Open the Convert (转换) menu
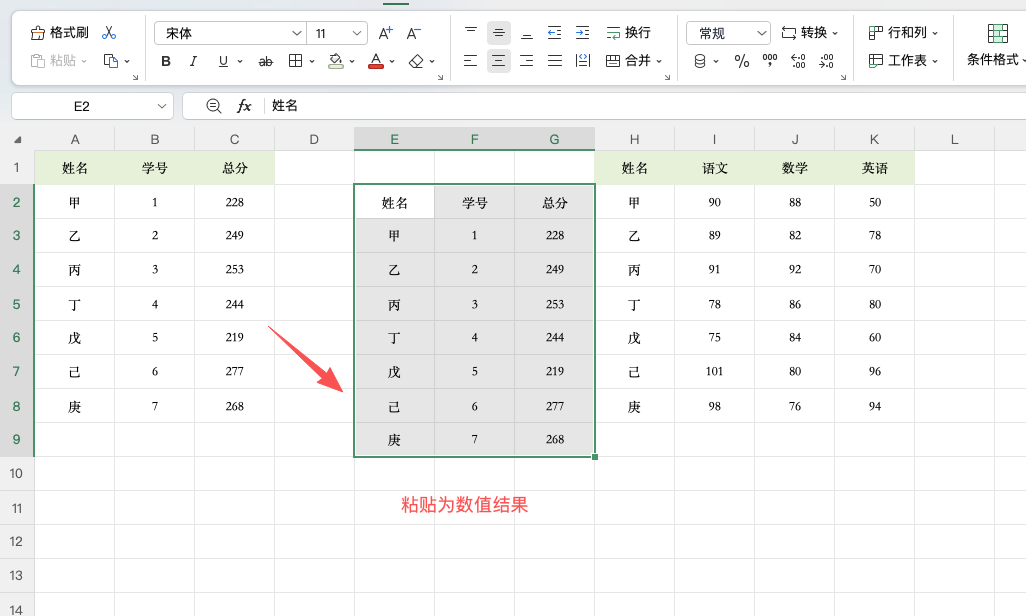Image resolution: width=1026 pixels, height=616 pixels. pos(809,32)
